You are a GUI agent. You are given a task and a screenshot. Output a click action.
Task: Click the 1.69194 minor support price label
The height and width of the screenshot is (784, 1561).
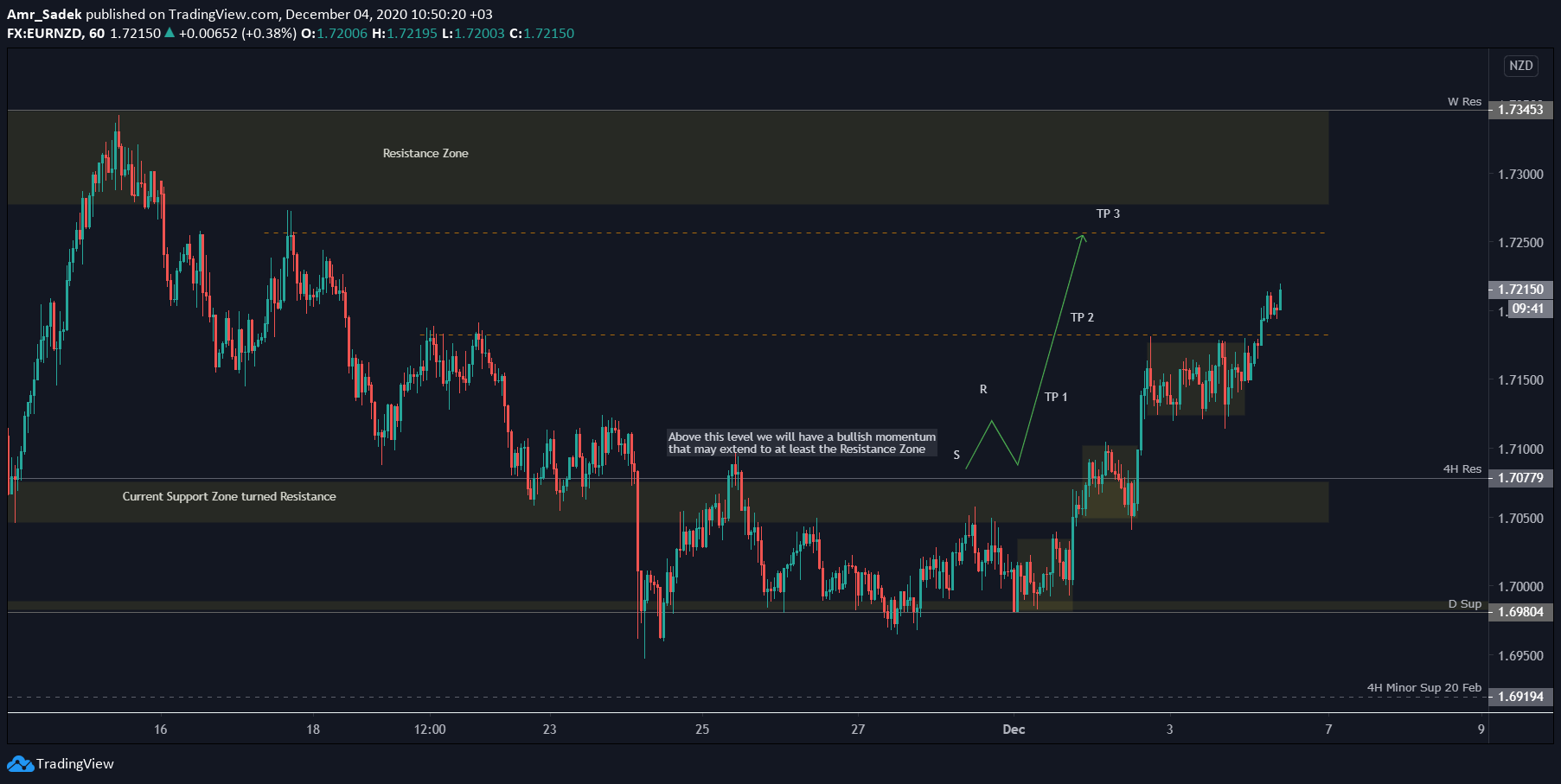(1520, 697)
